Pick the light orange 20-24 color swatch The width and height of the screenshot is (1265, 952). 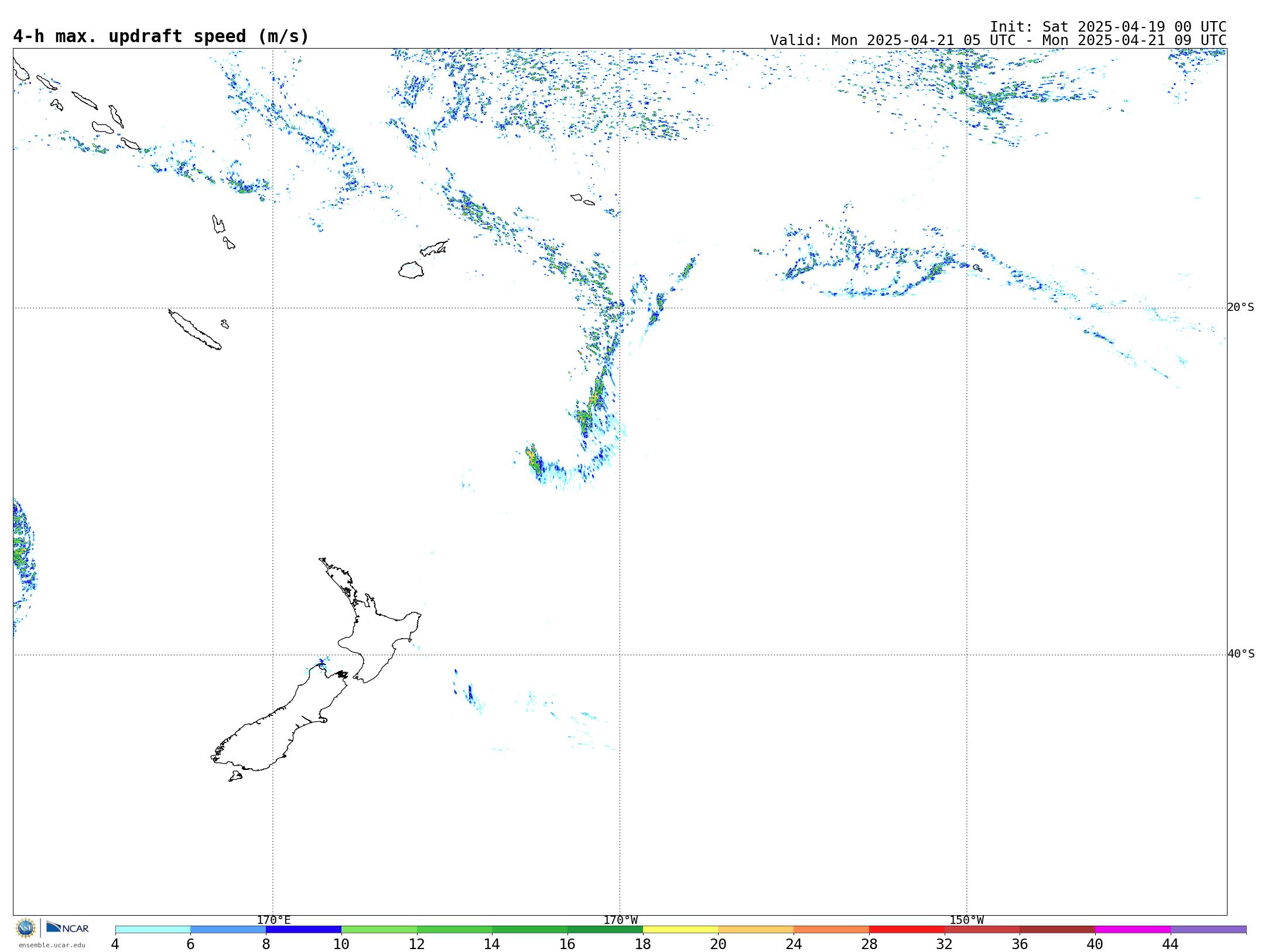(x=756, y=930)
